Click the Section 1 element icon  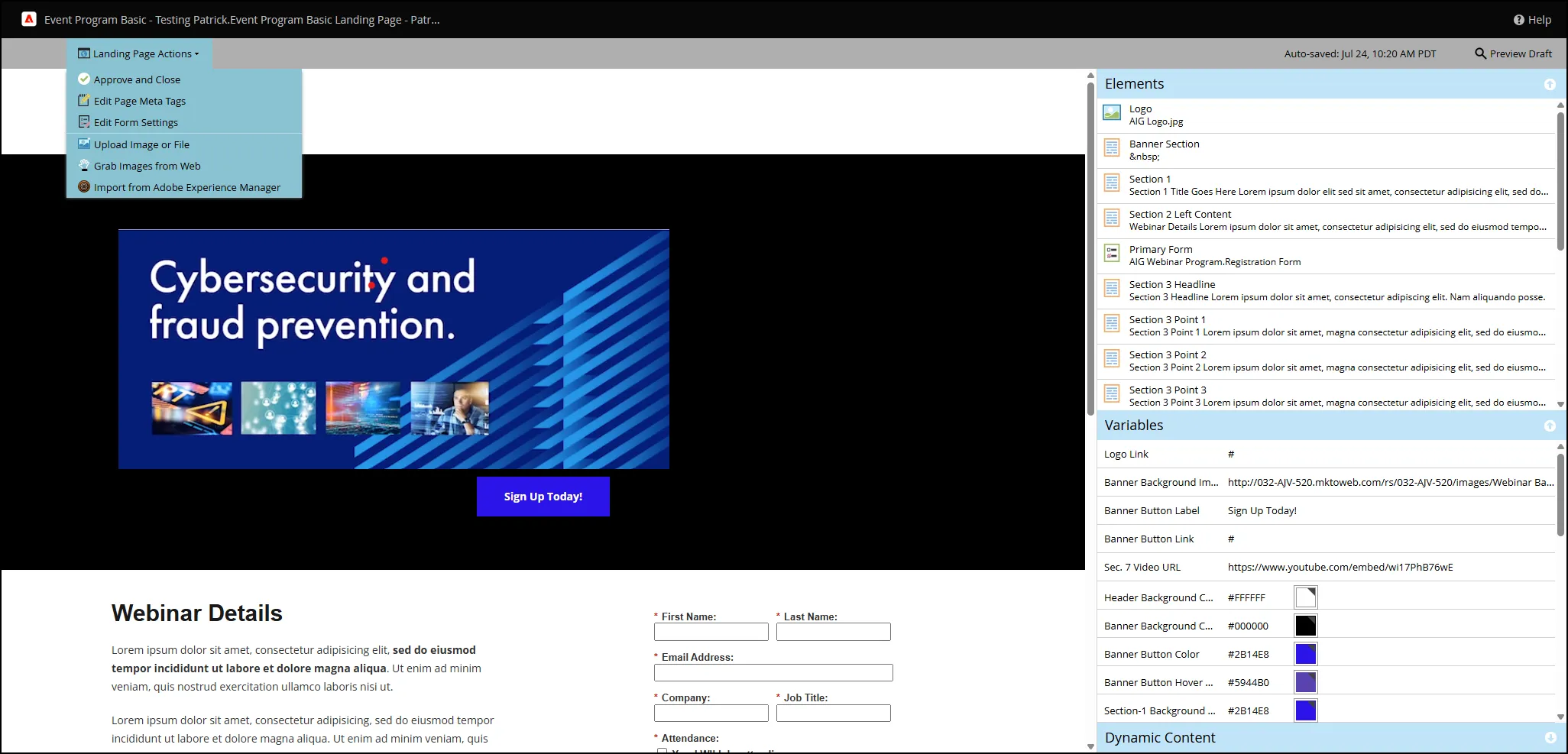pos(1112,183)
